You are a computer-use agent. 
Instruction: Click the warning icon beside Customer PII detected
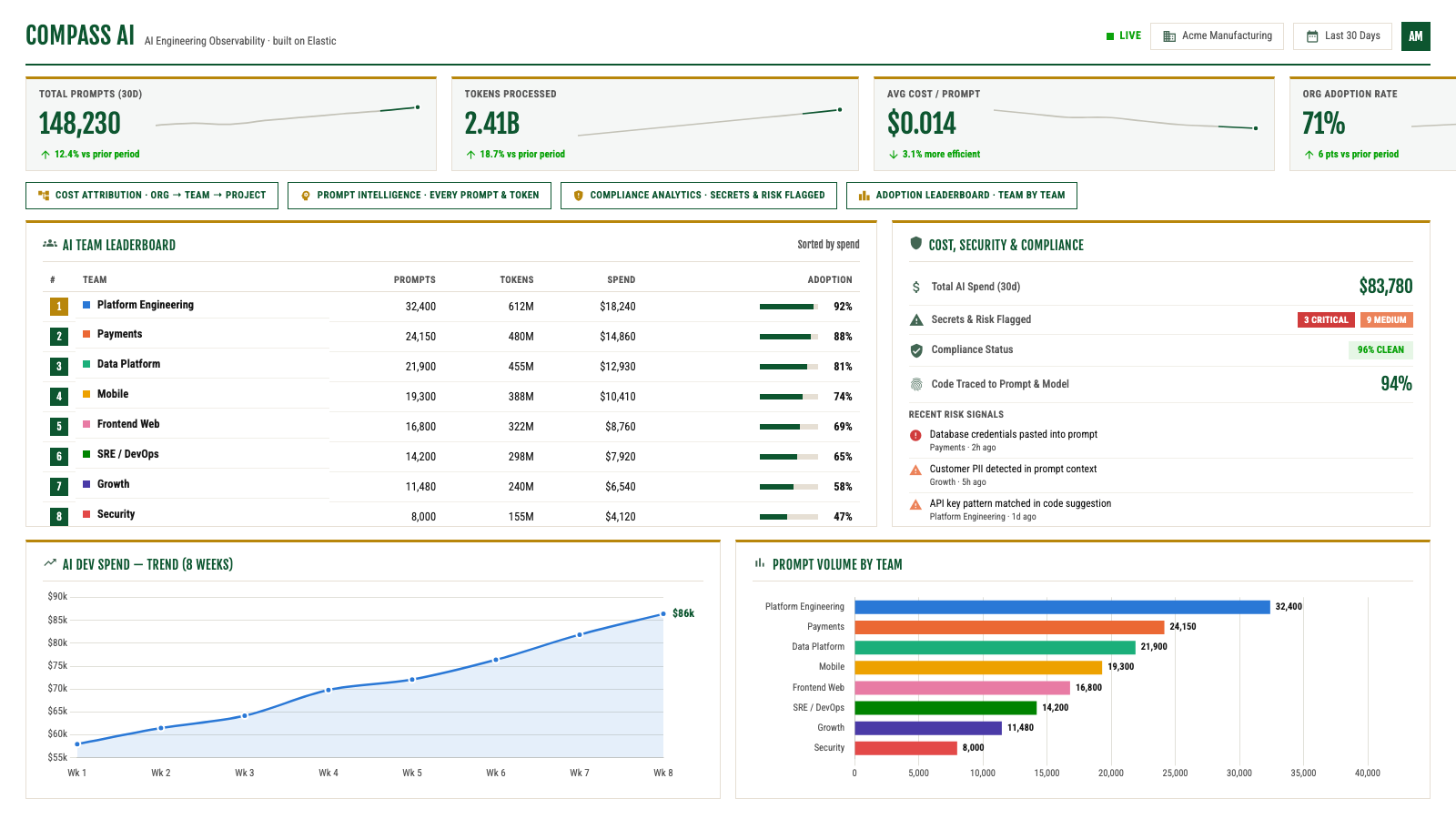point(915,470)
